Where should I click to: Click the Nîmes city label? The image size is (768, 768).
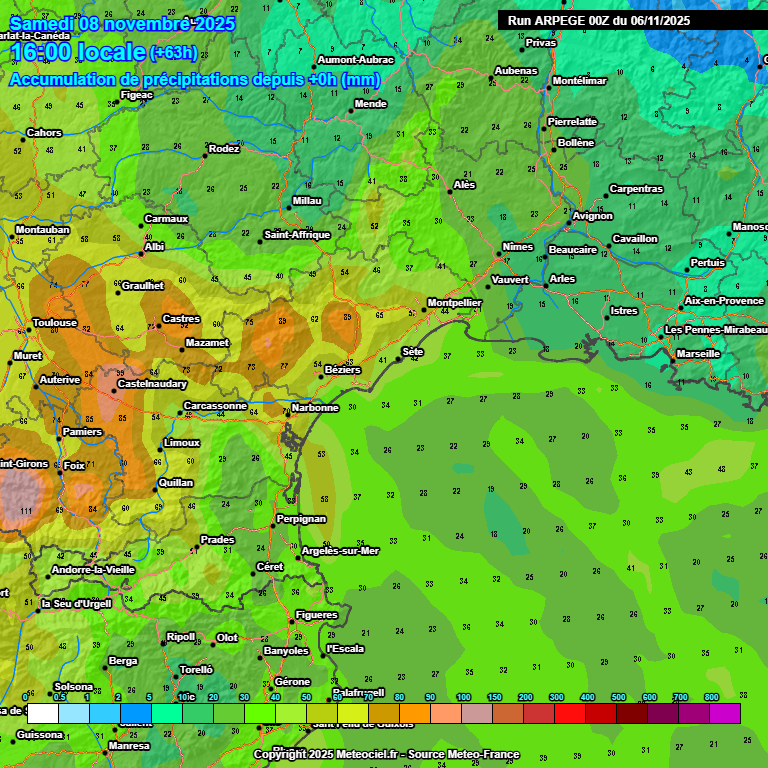coord(518,247)
